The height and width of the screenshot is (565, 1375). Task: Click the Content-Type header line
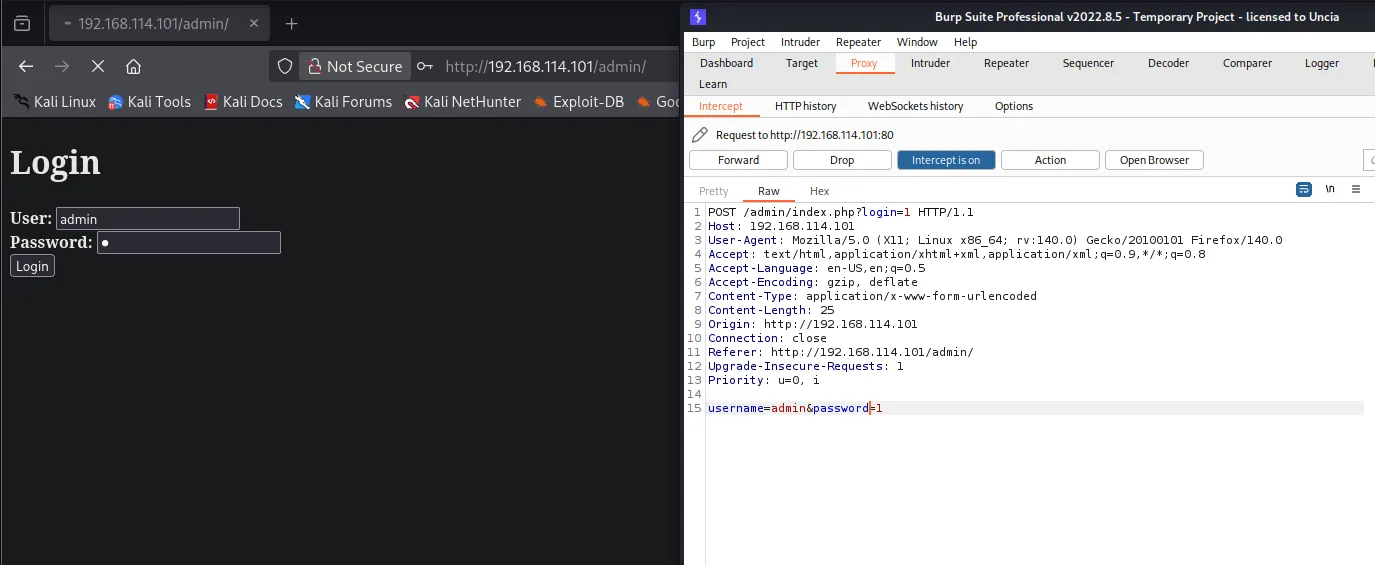(x=872, y=296)
